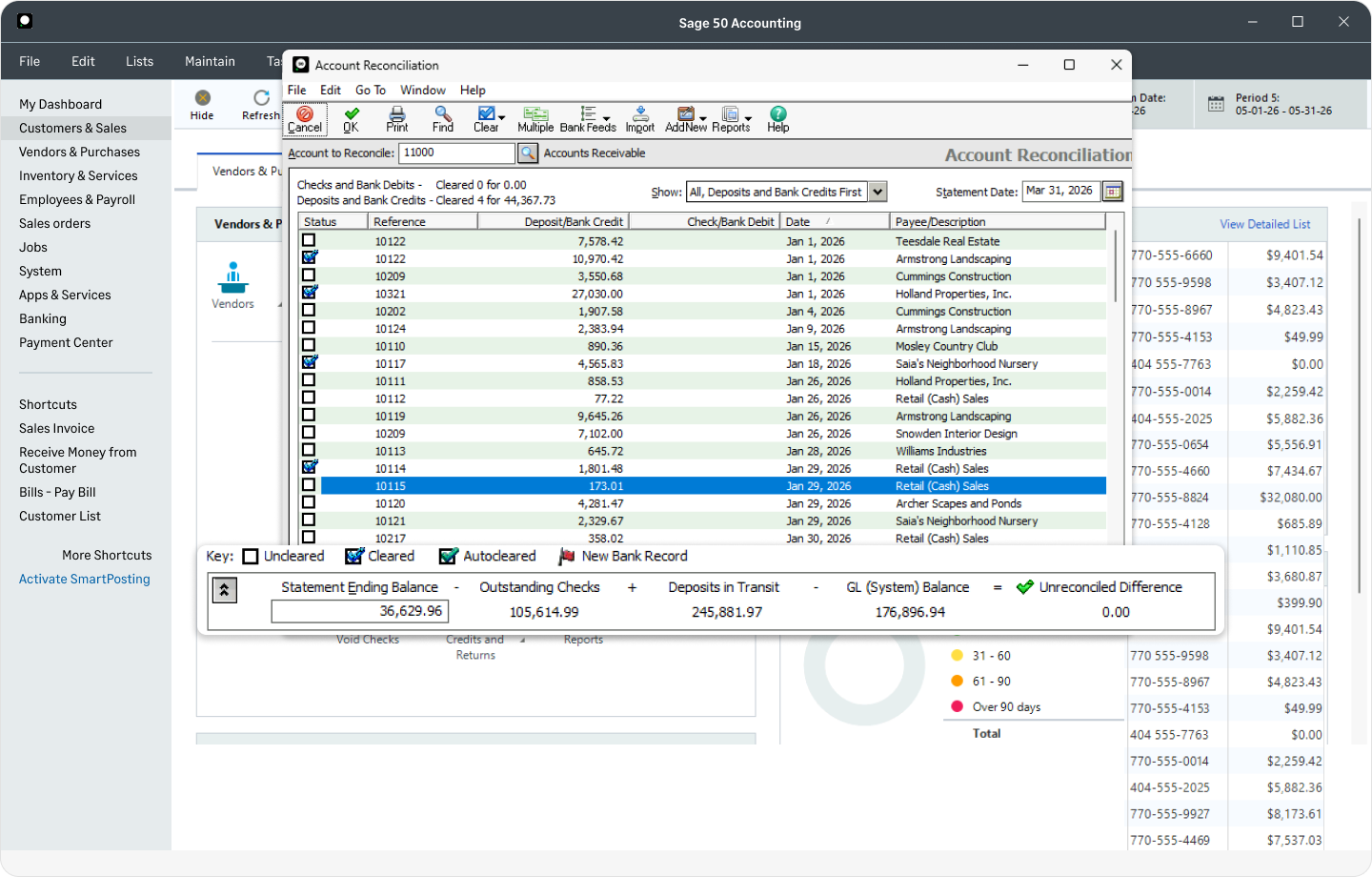Check the Cummings Construction 3,550.68 status box
1372x877 pixels.
point(309,275)
